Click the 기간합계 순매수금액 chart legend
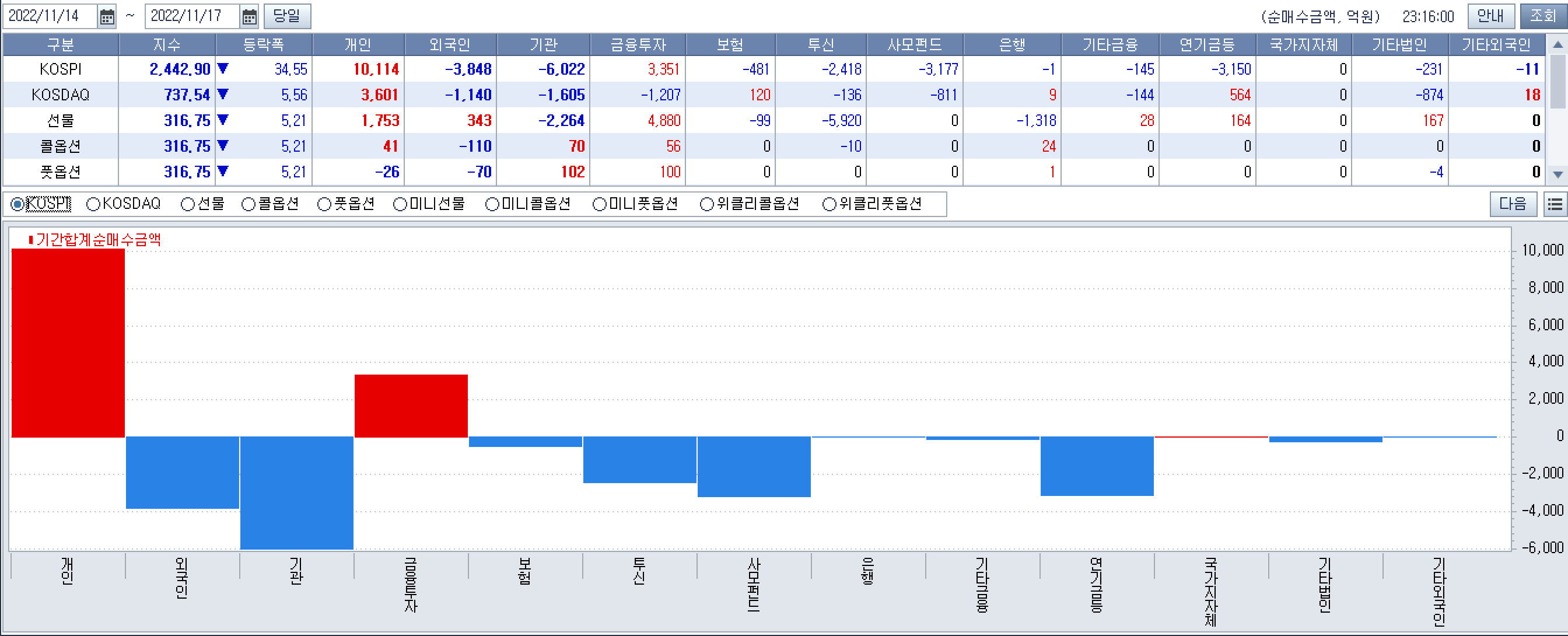Image resolution: width=1568 pixels, height=636 pixels. pos(95,240)
